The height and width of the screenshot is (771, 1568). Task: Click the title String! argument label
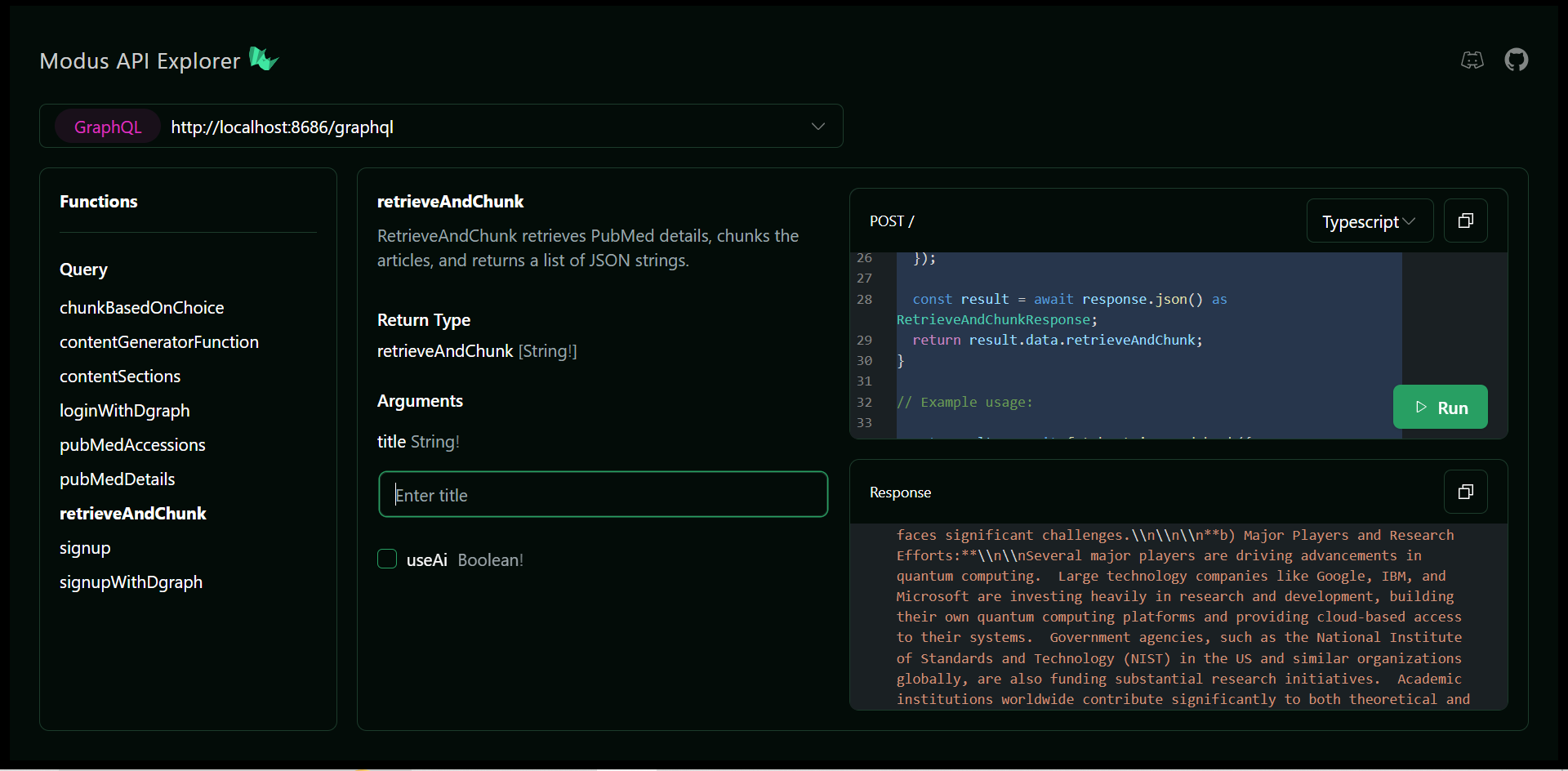coord(418,442)
